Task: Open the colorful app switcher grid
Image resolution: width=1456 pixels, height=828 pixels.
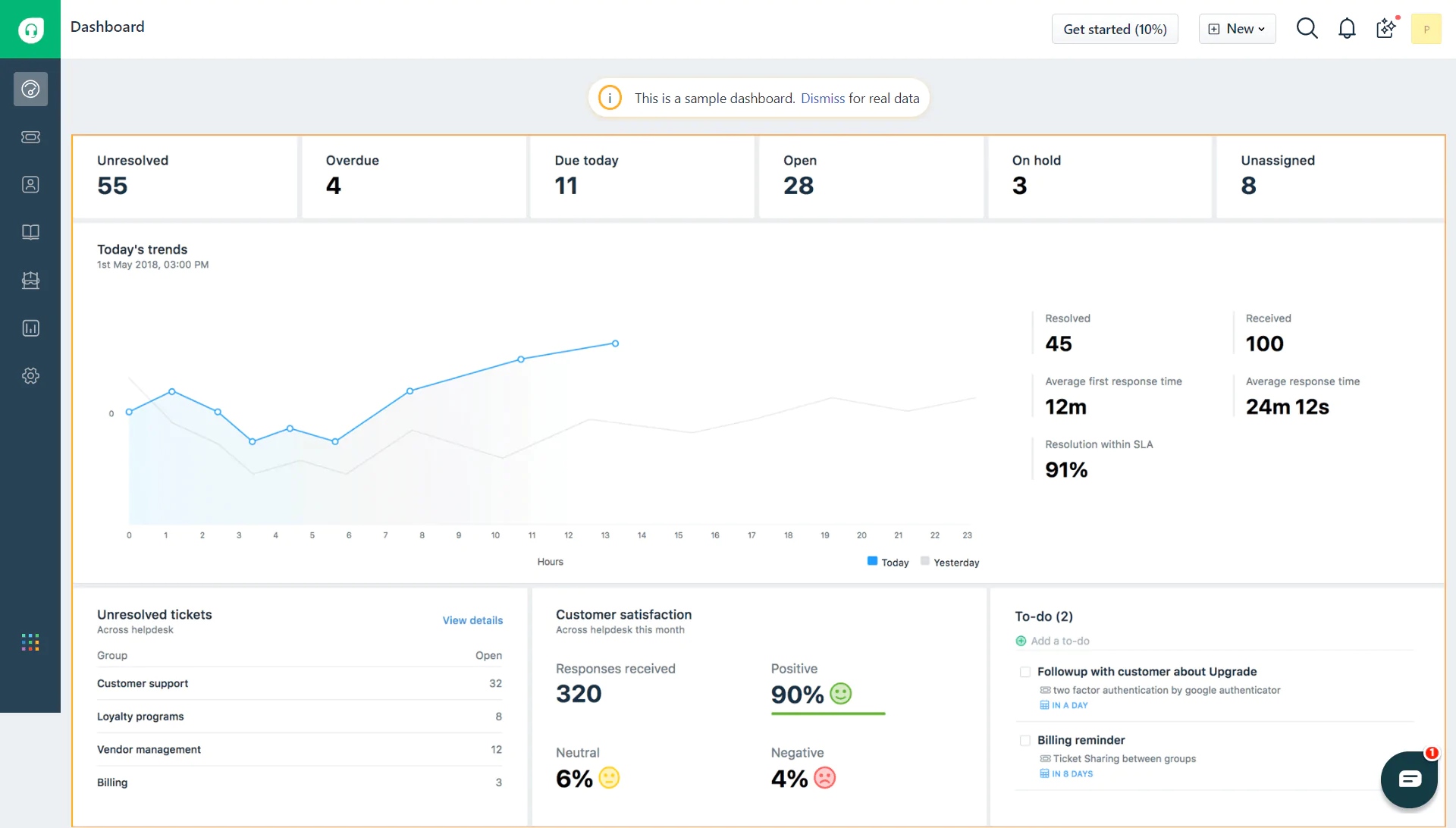Action: [30, 643]
